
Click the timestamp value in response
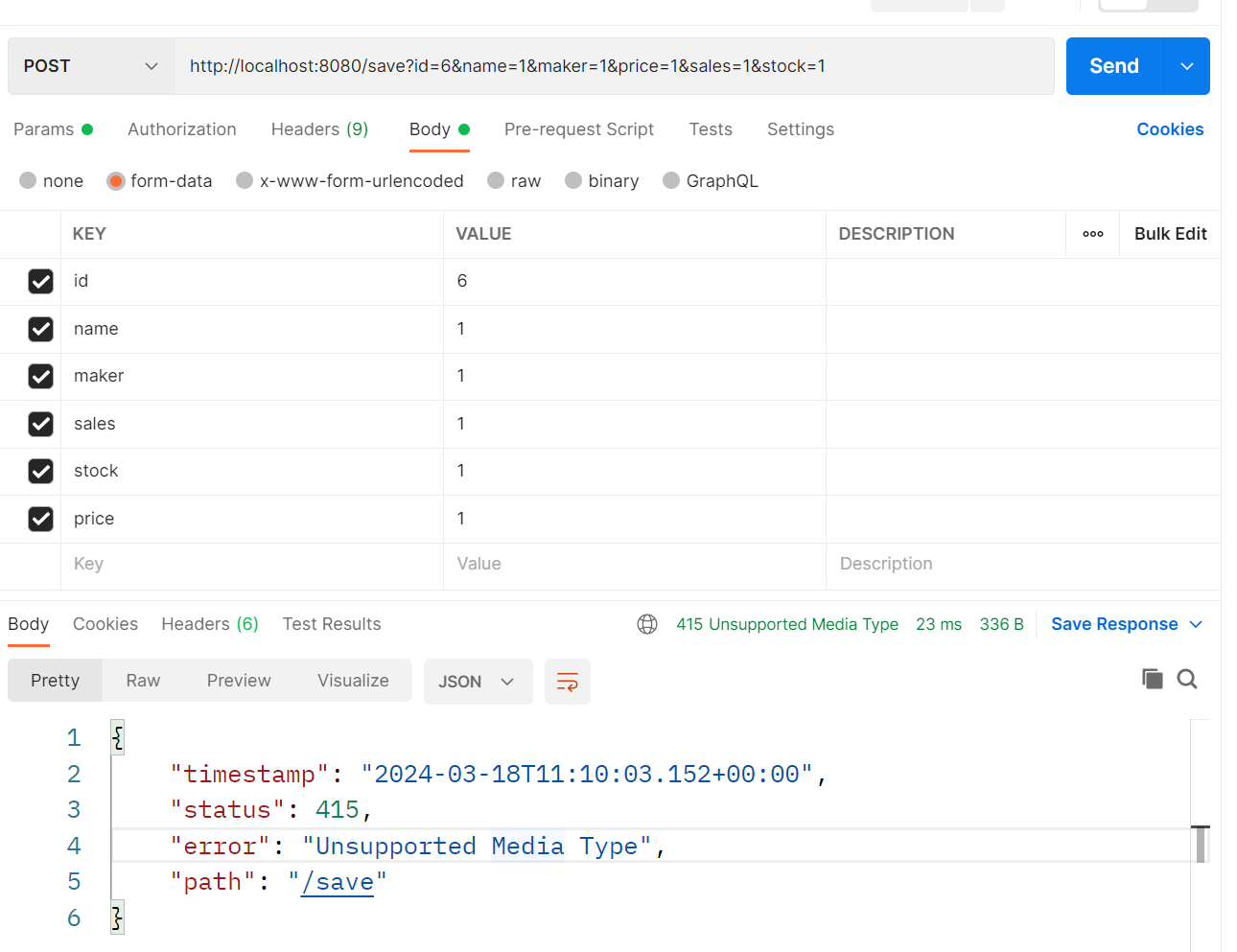pyautogui.click(x=587, y=775)
